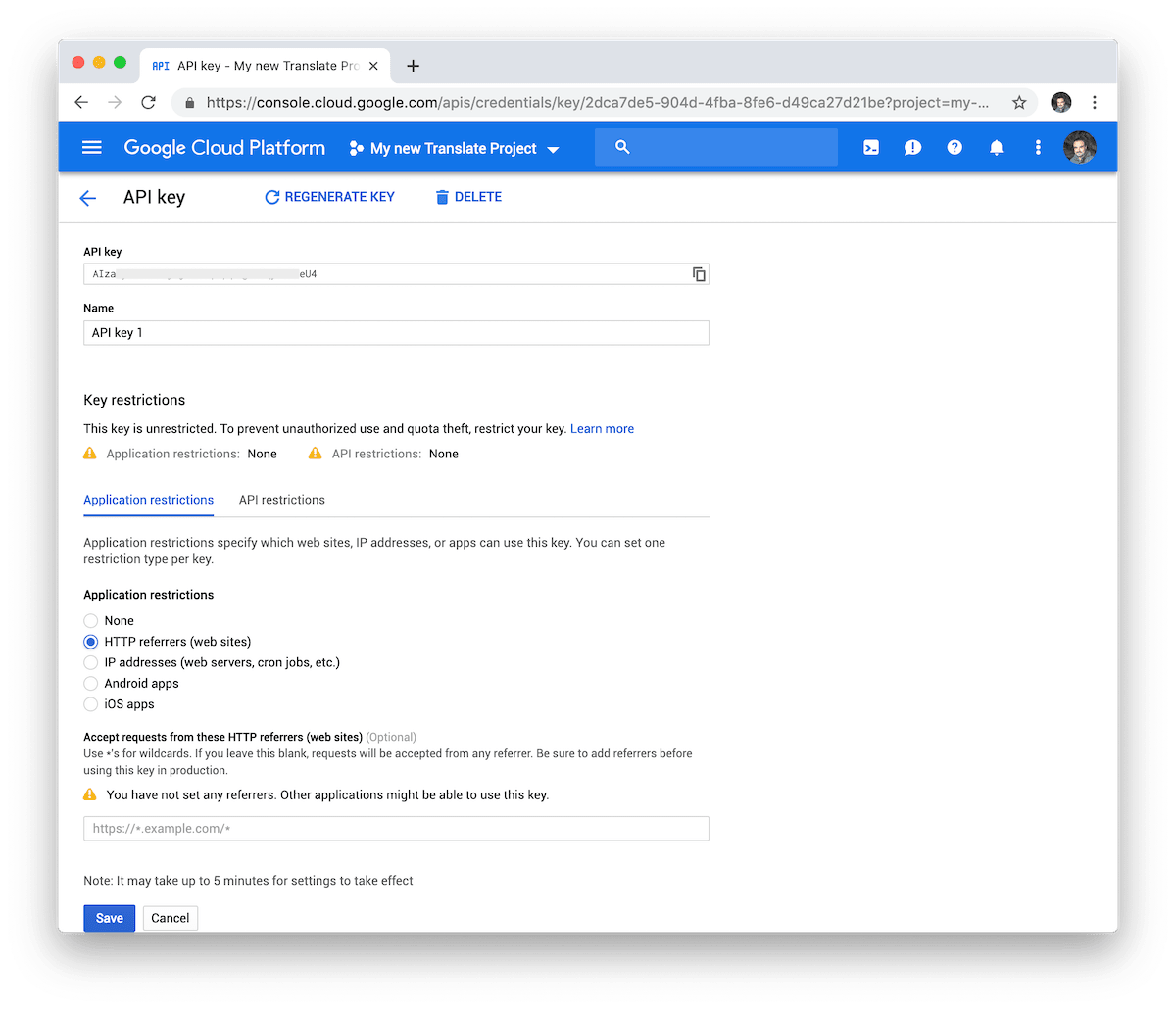This screenshot has width=1176, height=1009.
Task: Click the send feedback icon
Action: tap(912, 147)
